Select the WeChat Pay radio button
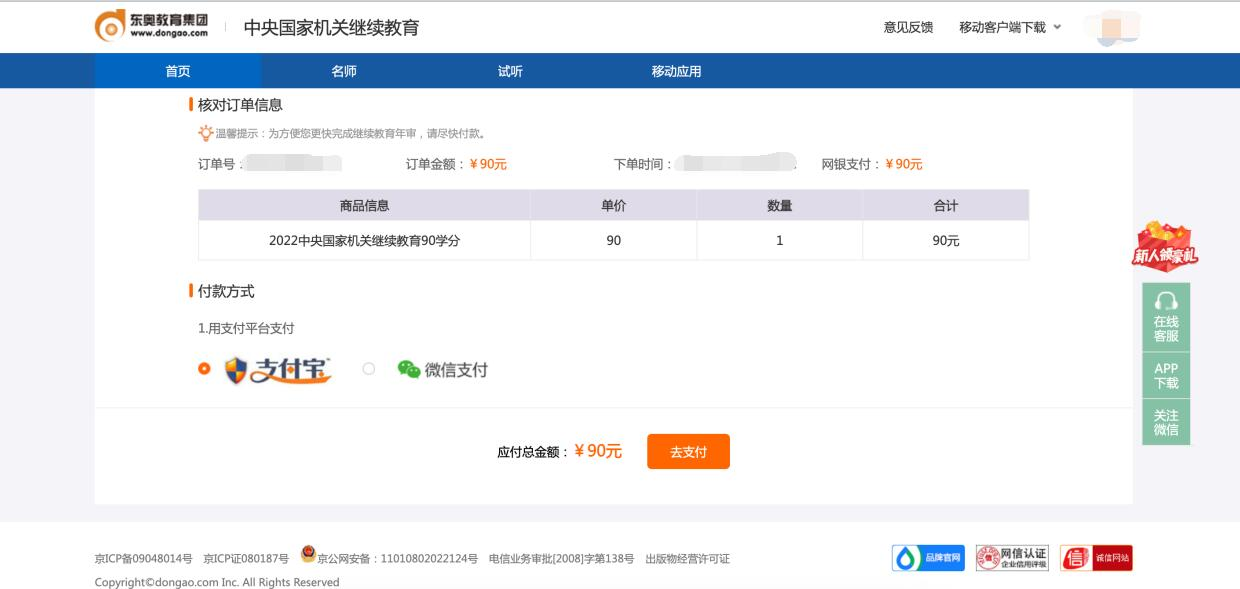Screen dimensions: 1240x589 pyautogui.click(x=366, y=370)
